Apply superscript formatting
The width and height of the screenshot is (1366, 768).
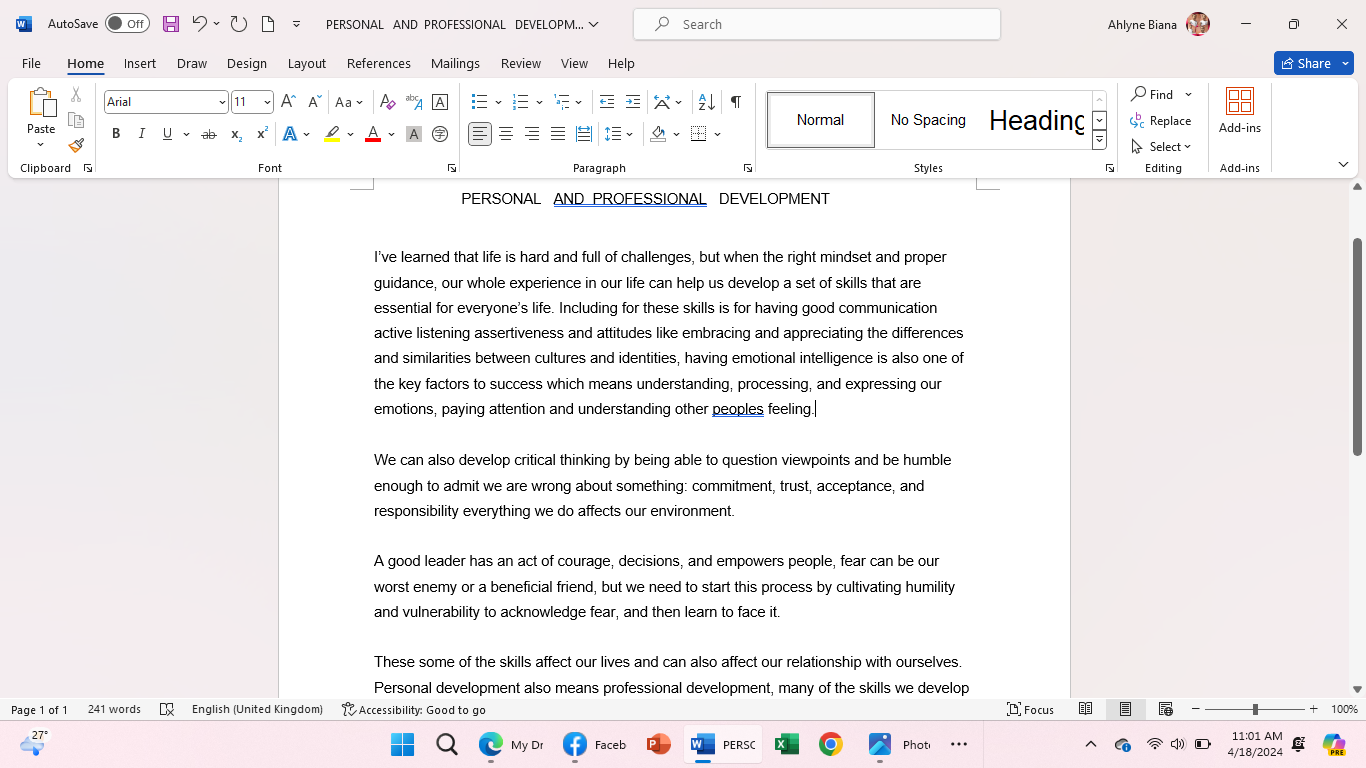[x=262, y=134]
